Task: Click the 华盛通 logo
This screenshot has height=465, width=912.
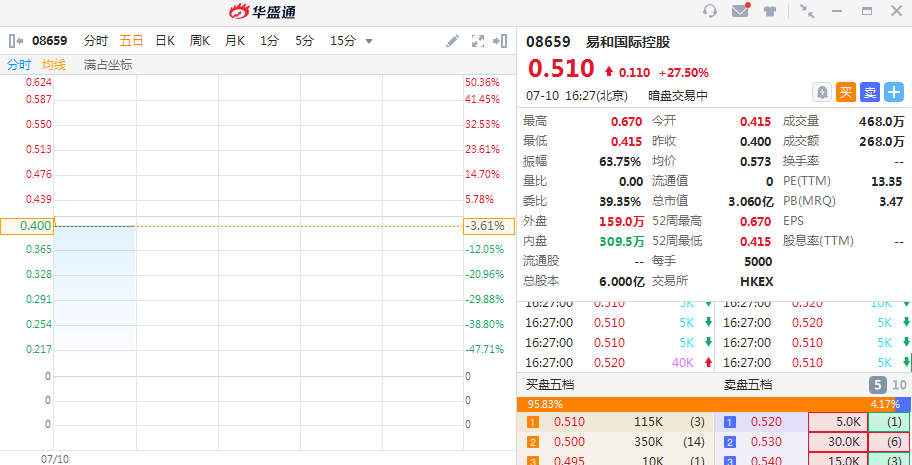Action: pyautogui.click(x=262, y=11)
